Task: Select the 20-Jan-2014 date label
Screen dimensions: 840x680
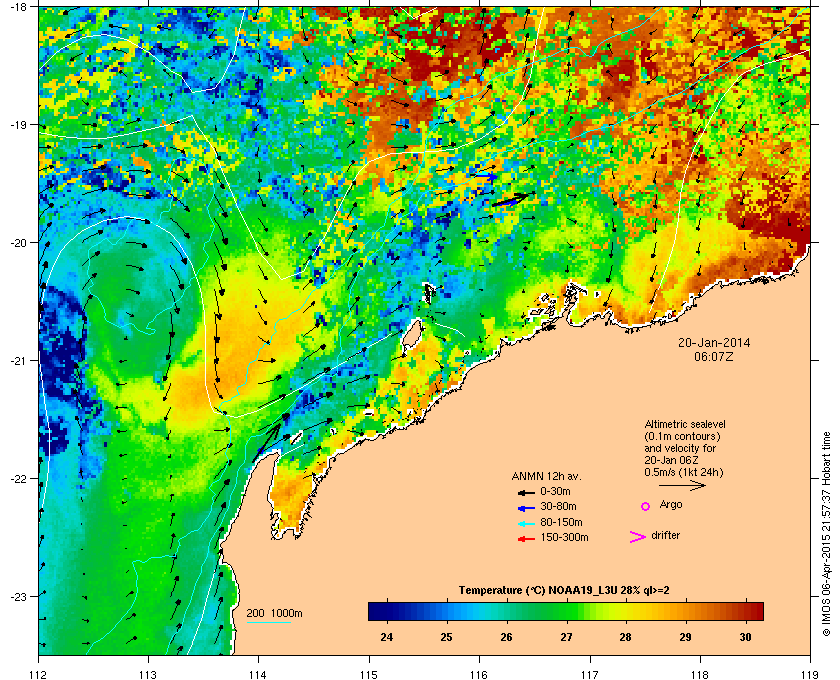Action: click(714, 342)
